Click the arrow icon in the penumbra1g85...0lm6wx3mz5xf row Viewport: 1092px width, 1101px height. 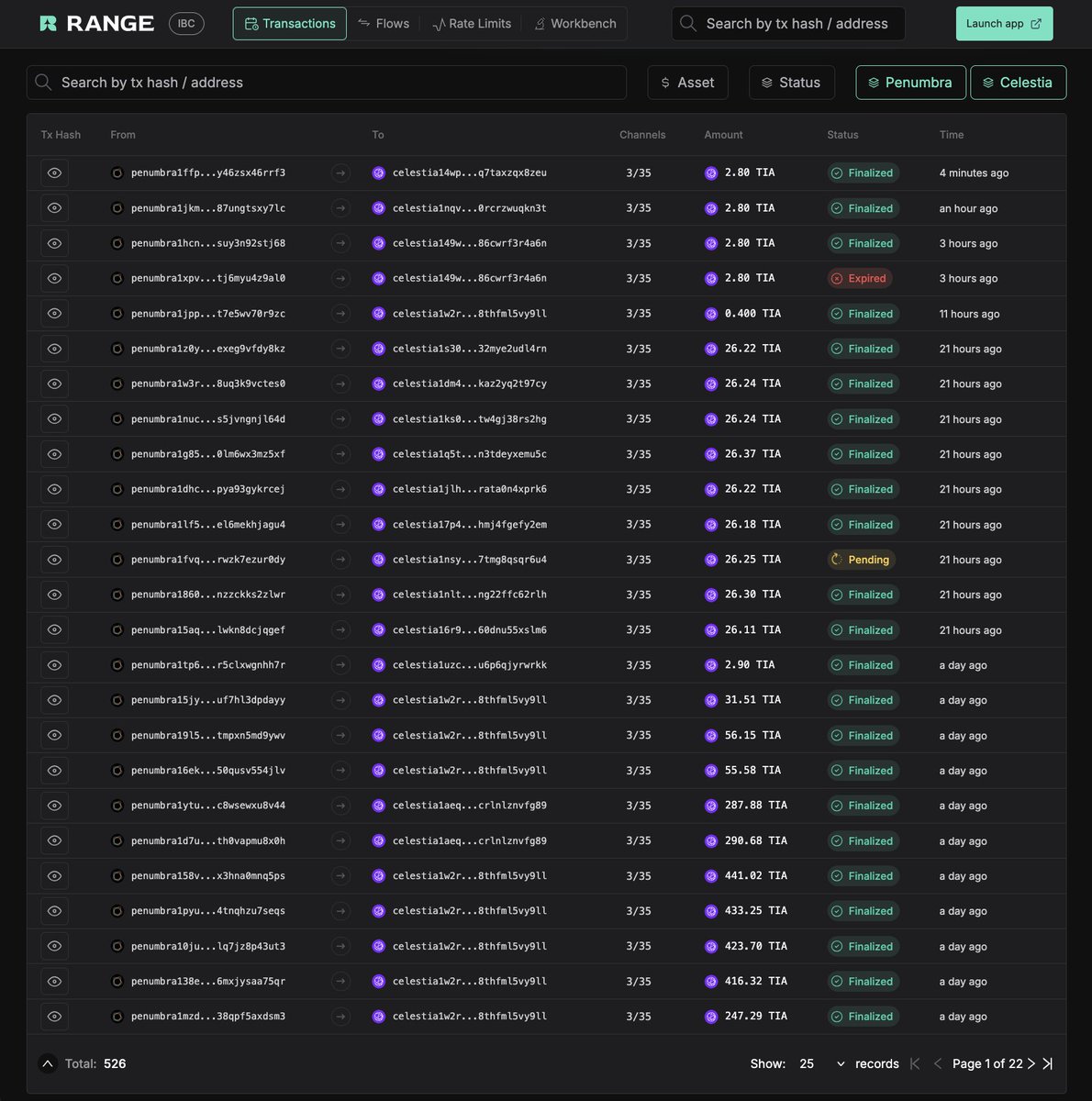[x=340, y=454]
